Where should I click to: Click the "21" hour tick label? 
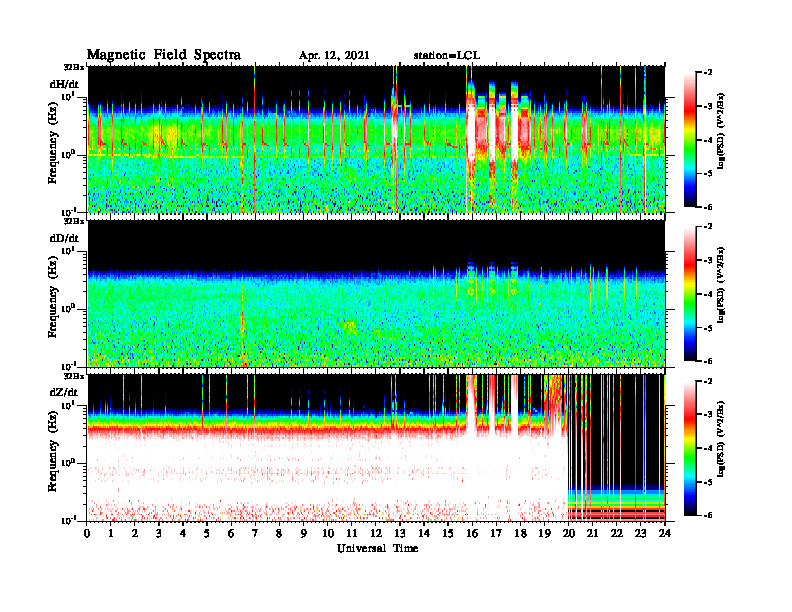pyautogui.click(x=592, y=533)
